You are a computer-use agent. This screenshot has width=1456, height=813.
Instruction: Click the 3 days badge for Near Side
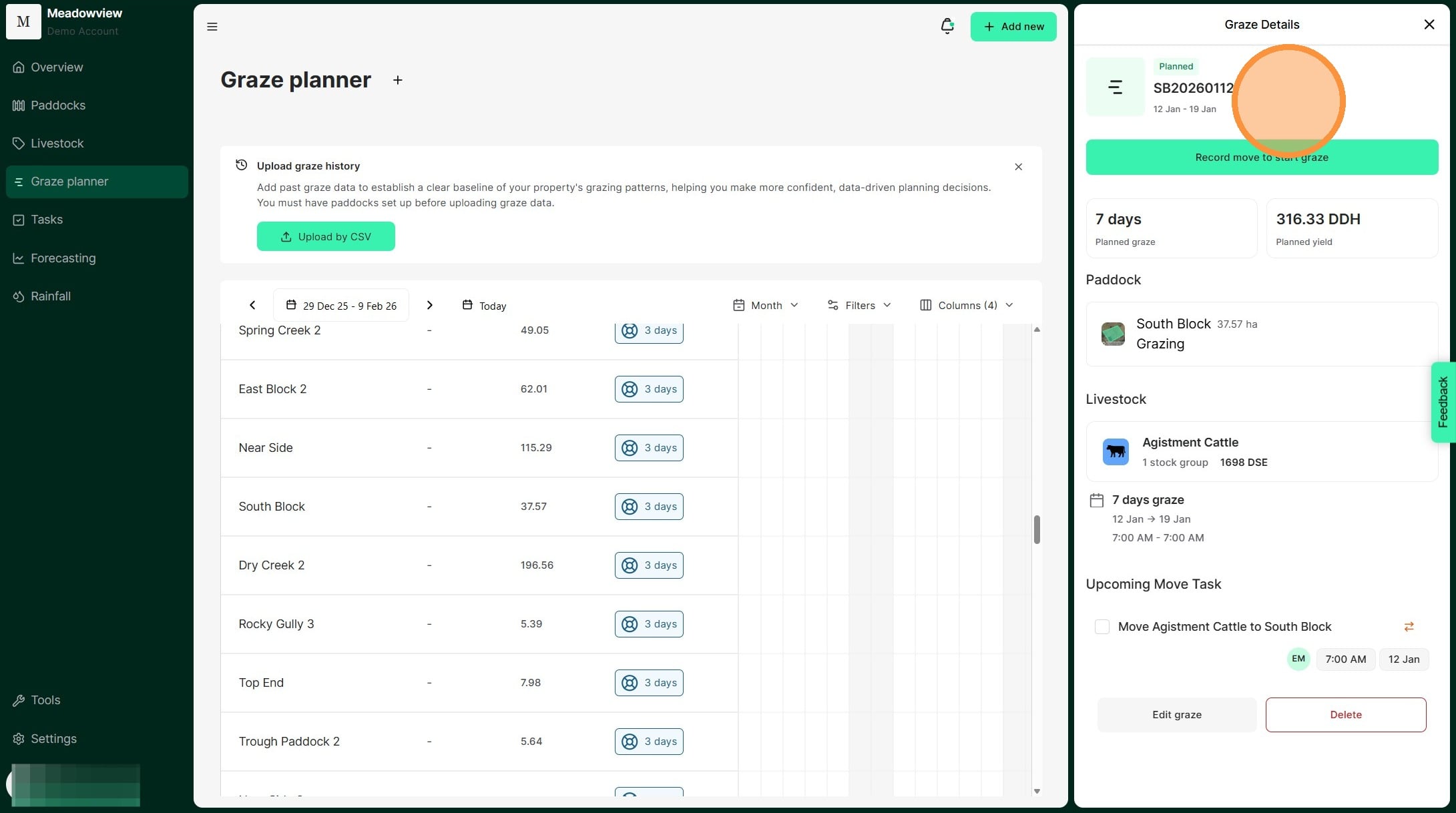pyautogui.click(x=649, y=448)
